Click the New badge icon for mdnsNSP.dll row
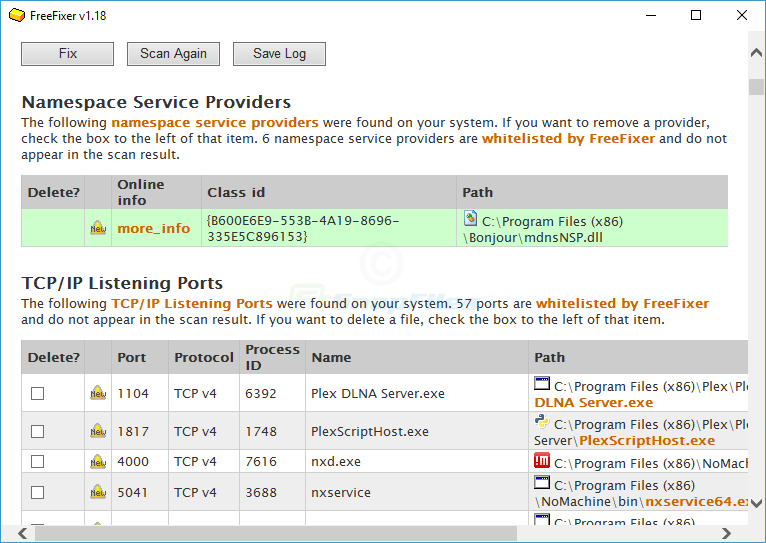Screen dimensions: 766x543 pos(98,228)
